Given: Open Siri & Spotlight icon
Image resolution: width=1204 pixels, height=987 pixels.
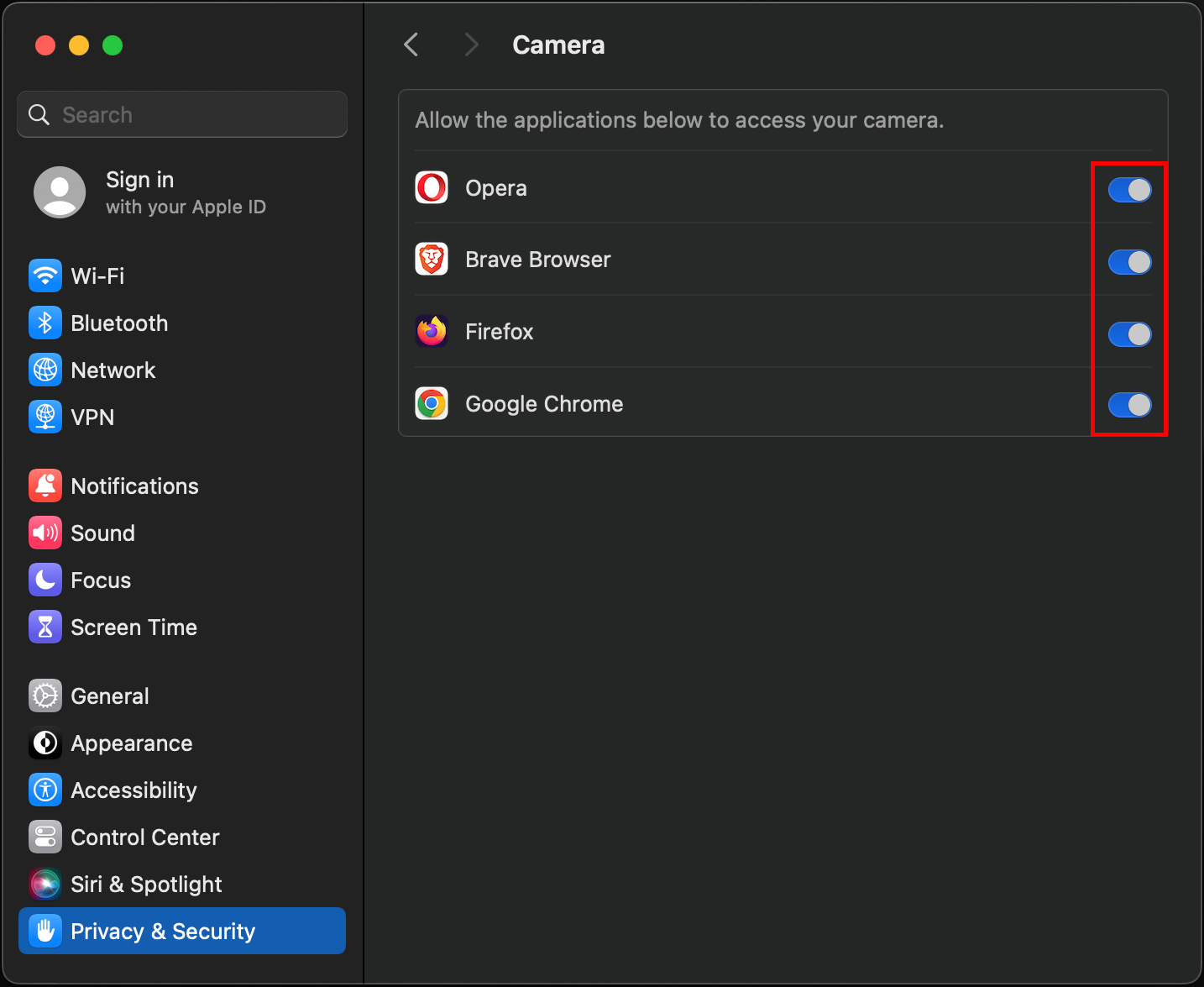Looking at the screenshot, I should pos(45,884).
